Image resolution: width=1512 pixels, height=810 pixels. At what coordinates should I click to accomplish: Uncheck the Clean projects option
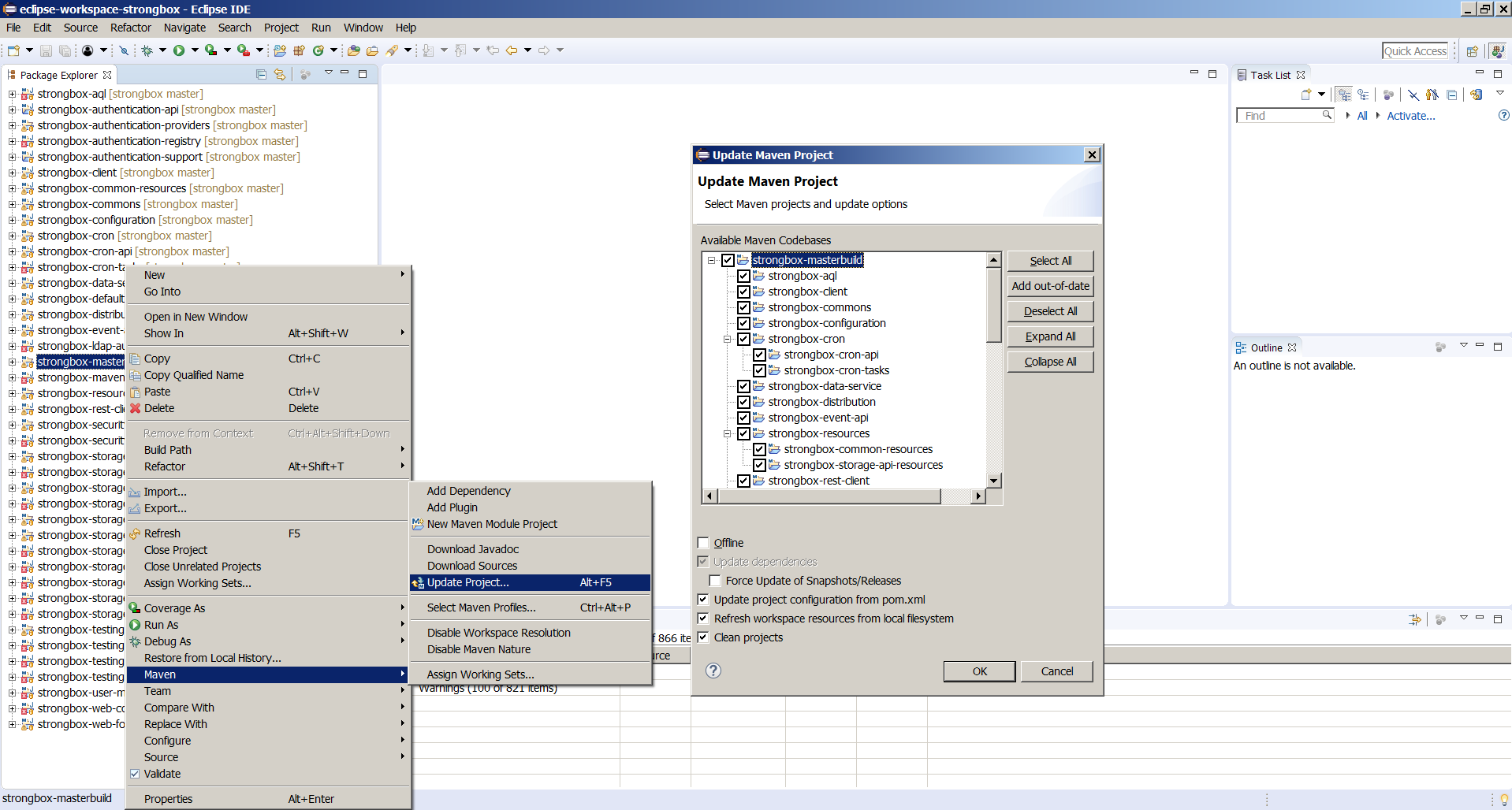coord(703,637)
